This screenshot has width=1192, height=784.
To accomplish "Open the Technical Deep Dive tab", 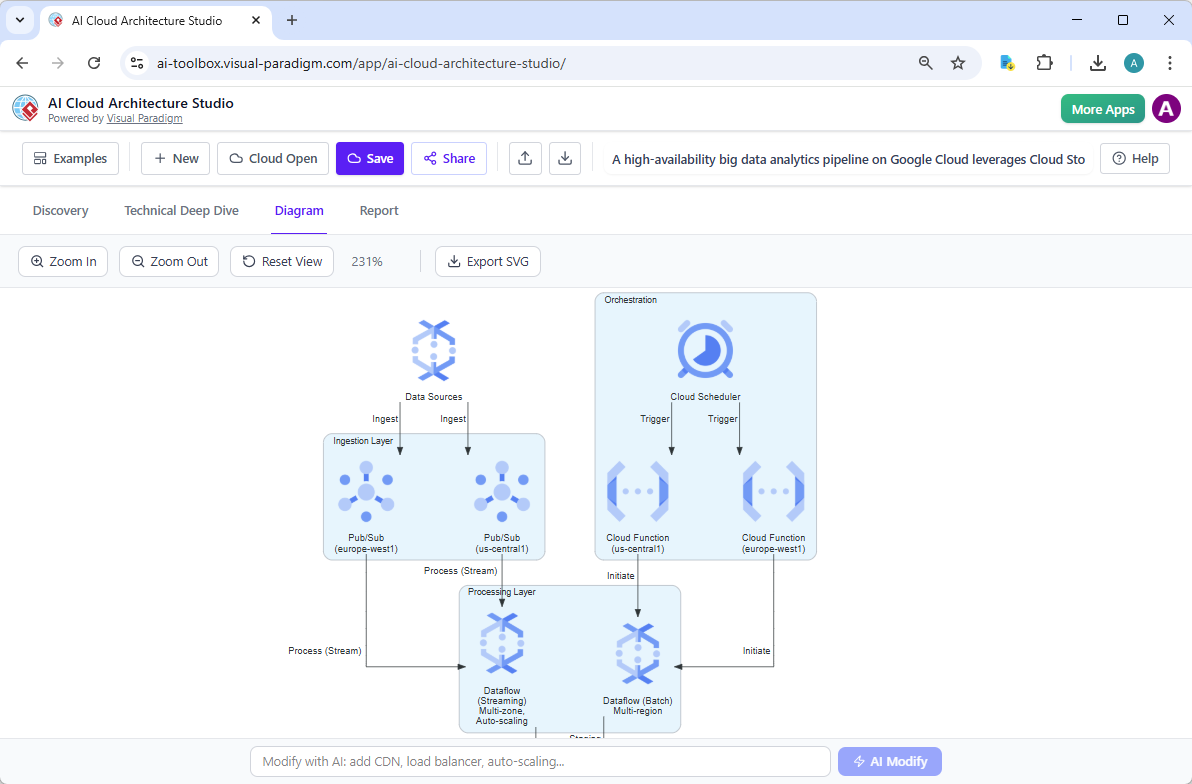I will point(181,210).
